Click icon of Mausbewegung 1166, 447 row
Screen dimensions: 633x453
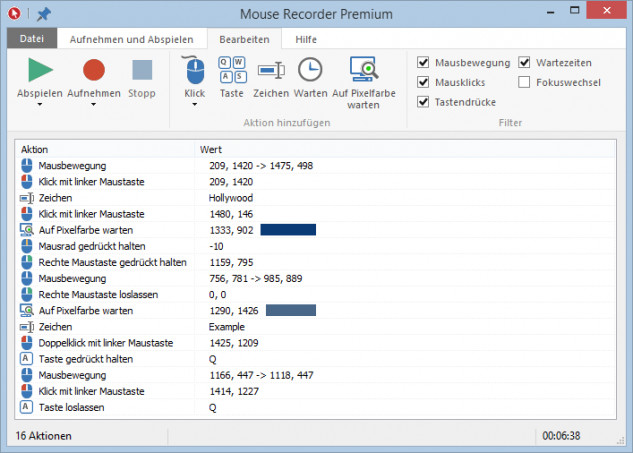[27, 375]
